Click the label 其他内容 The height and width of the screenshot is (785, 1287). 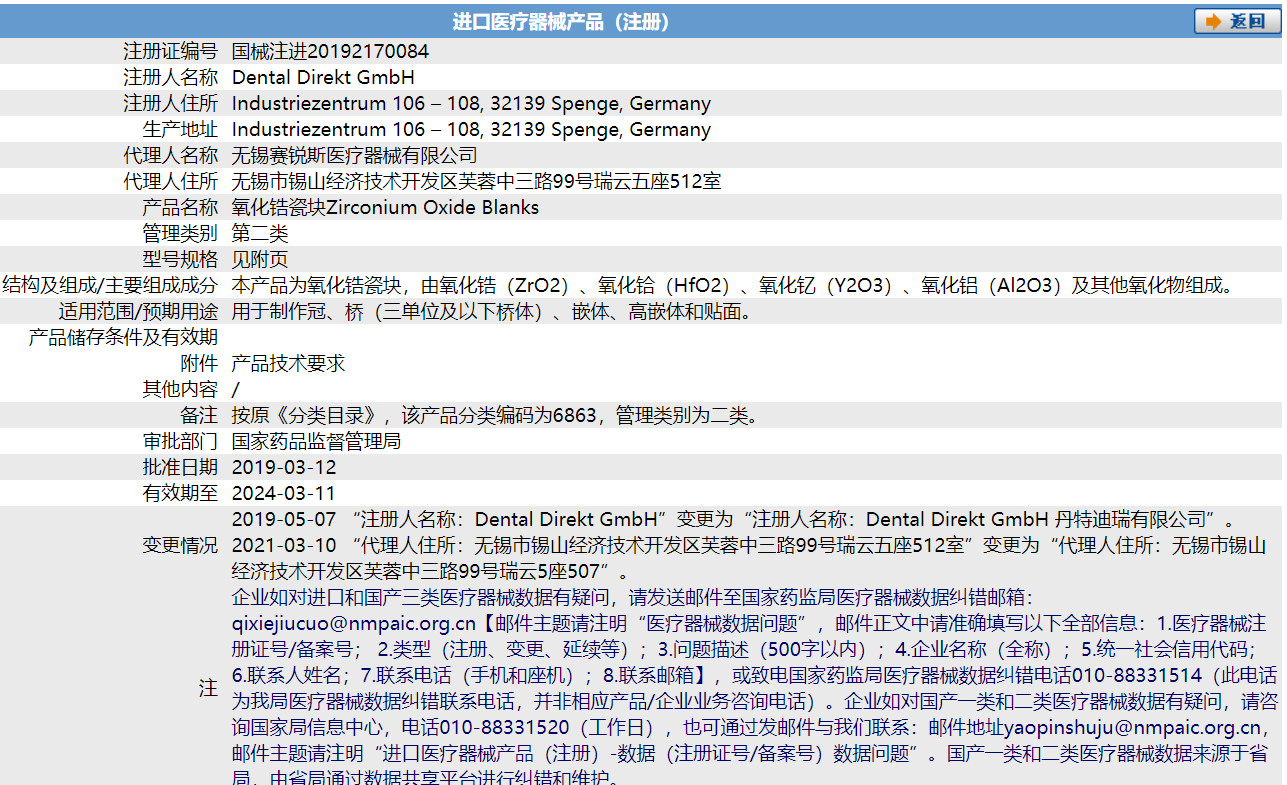[x=180, y=389]
